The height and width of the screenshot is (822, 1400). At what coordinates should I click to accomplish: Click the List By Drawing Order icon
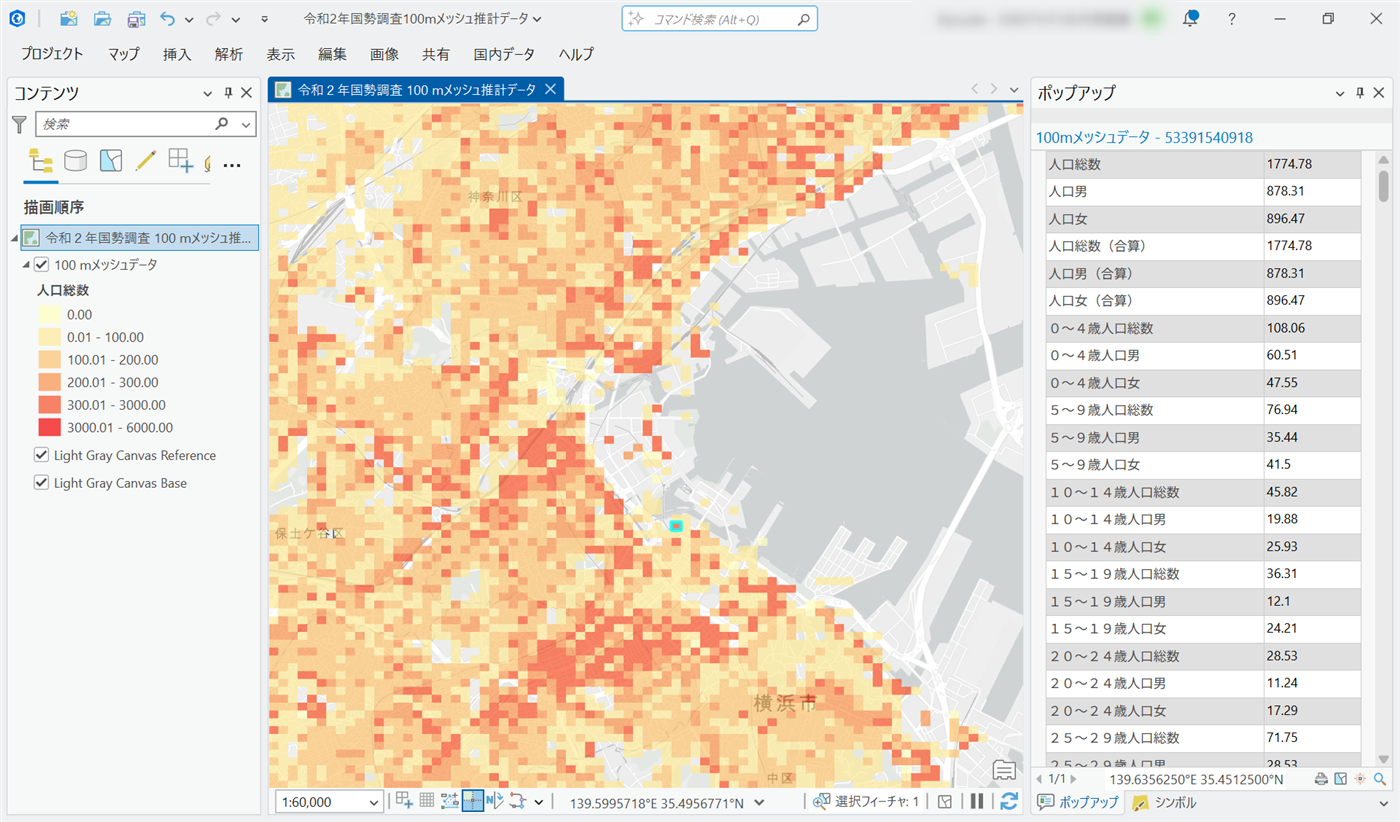(41, 161)
